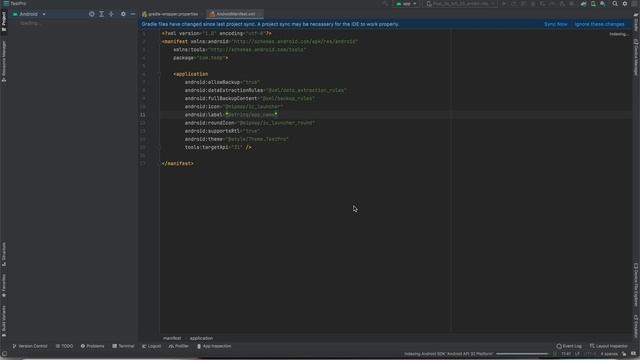
Task: Open Build Variants side tab
Action: click(4, 321)
